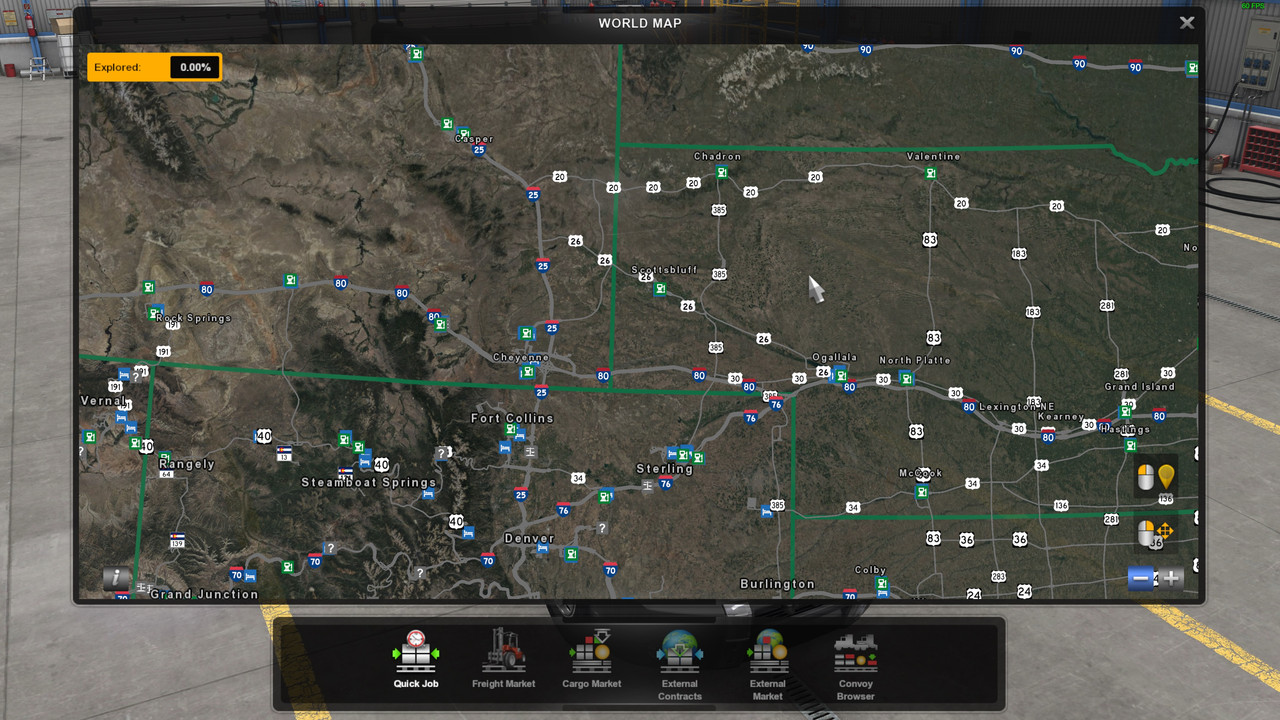Open the Quick Job menu
This screenshot has height=720, width=1280.
(x=416, y=660)
